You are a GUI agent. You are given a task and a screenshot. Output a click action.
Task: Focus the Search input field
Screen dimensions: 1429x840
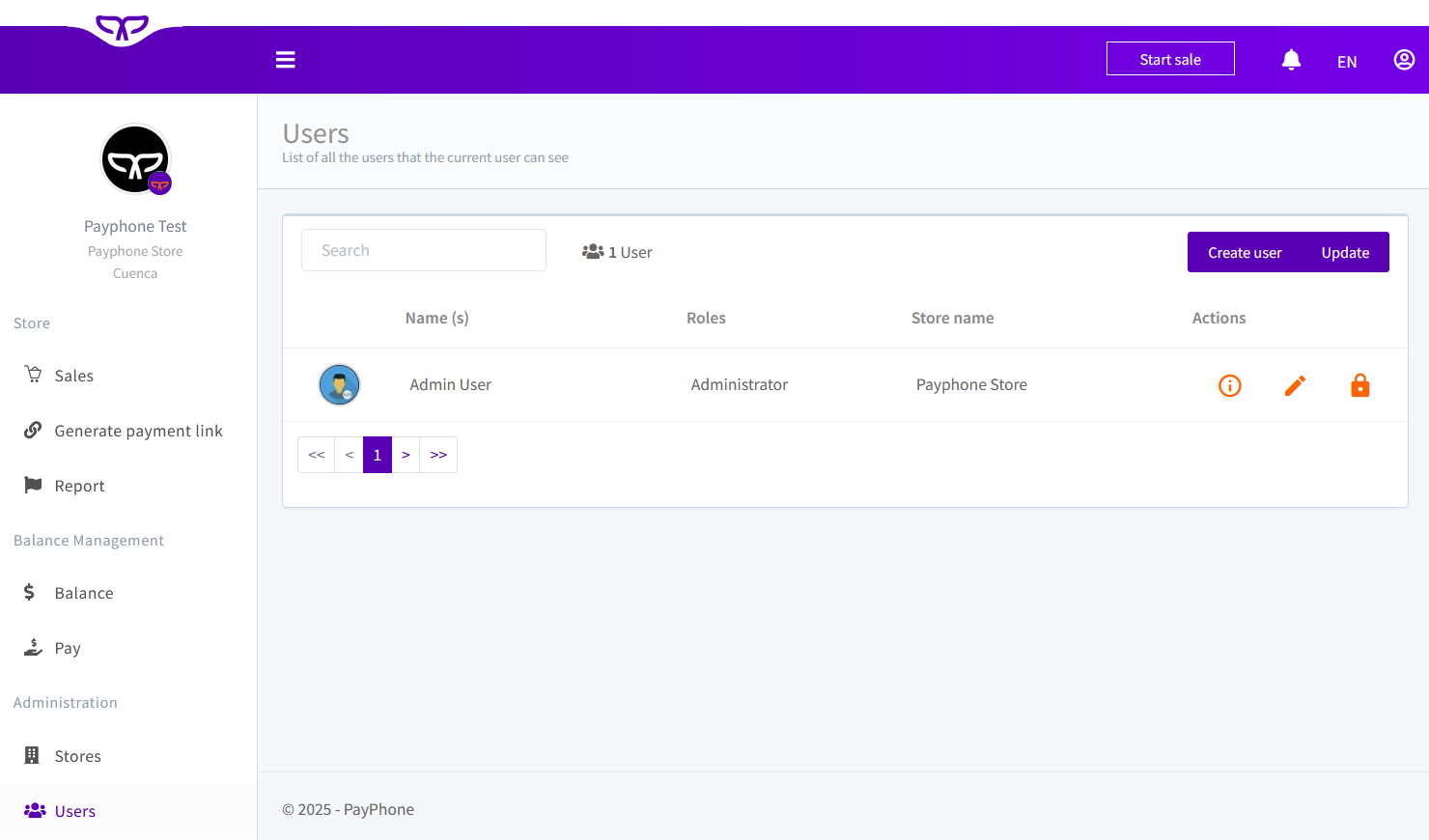(x=424, y=250)
